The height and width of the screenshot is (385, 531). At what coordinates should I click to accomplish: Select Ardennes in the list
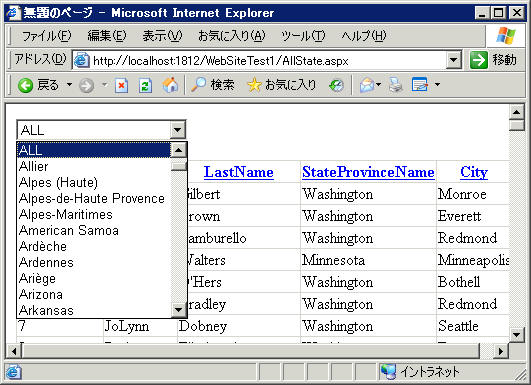point(94,262)
